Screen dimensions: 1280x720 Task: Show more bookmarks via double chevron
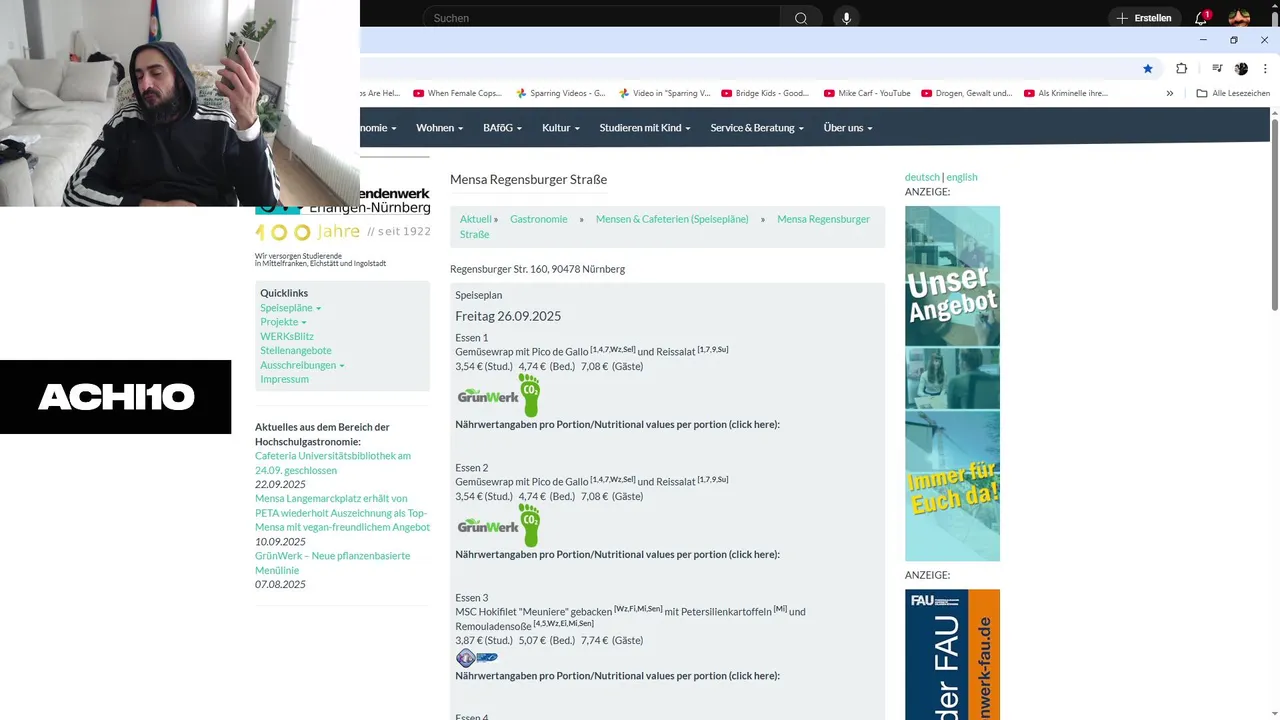[x=1170, y=93]
